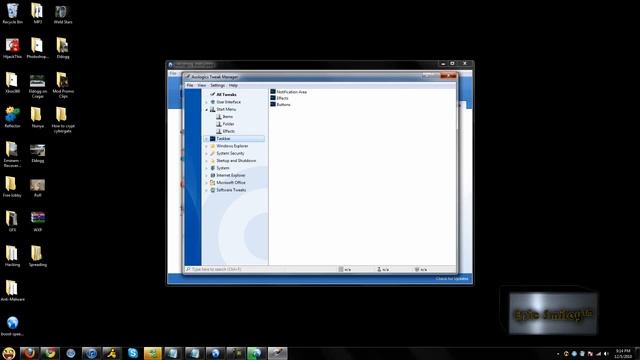Click the Taskbar category icon in tree
The width and height of the screenshot is (640, 360).
[212, 139]
